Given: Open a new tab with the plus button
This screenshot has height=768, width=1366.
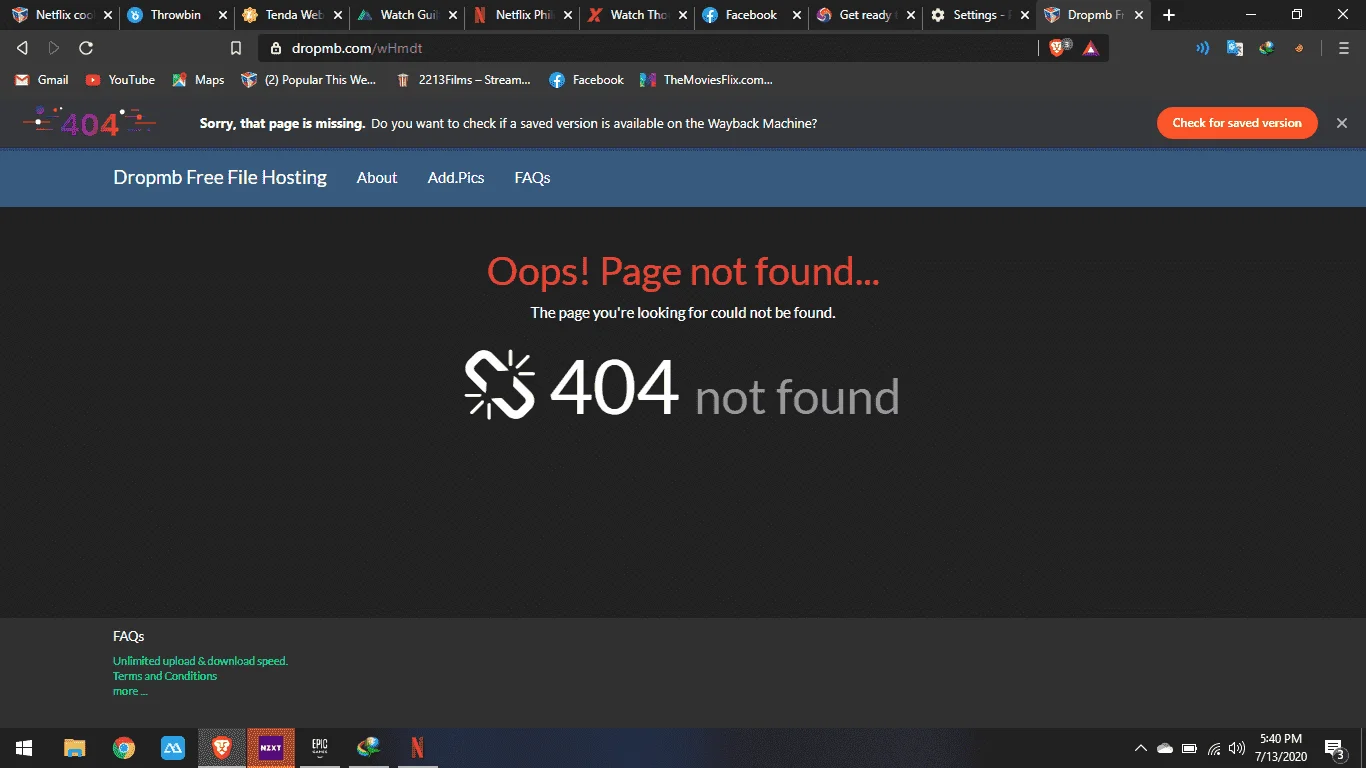Looking at the screenshot, I should tap(1169, 15).
